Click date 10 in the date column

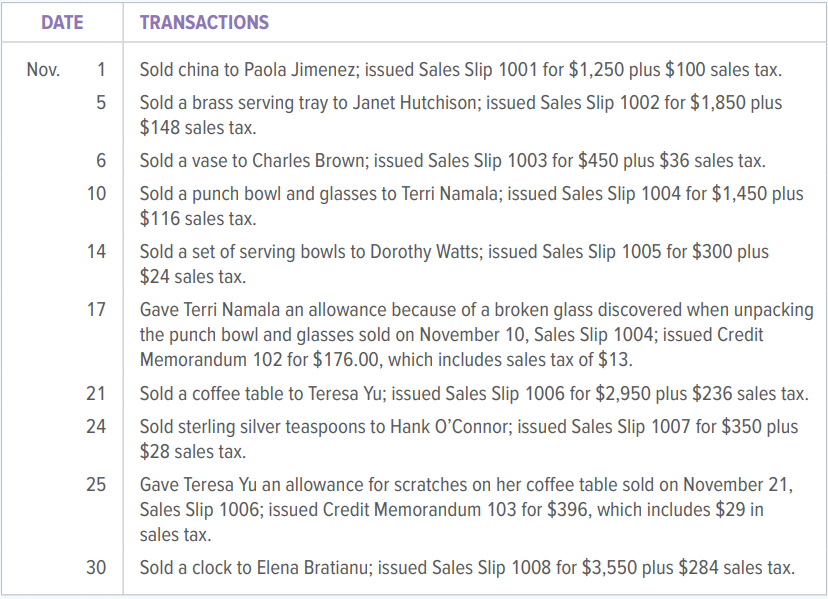(x=97, y=194)
